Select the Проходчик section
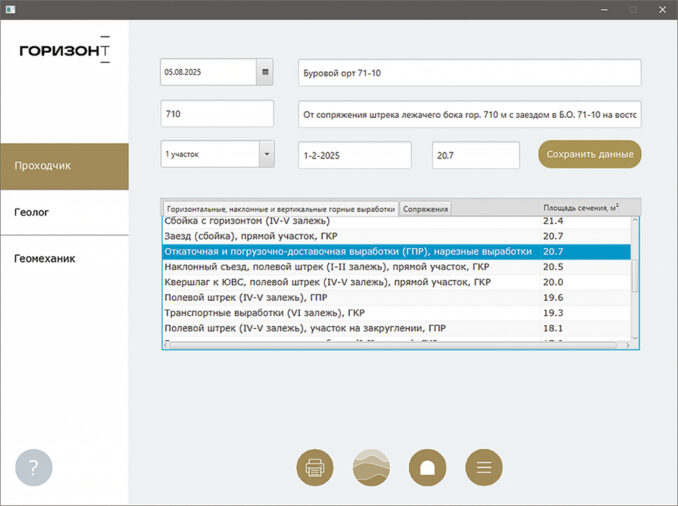The height and width of the screenshot is (506, 678). (64, 166)
